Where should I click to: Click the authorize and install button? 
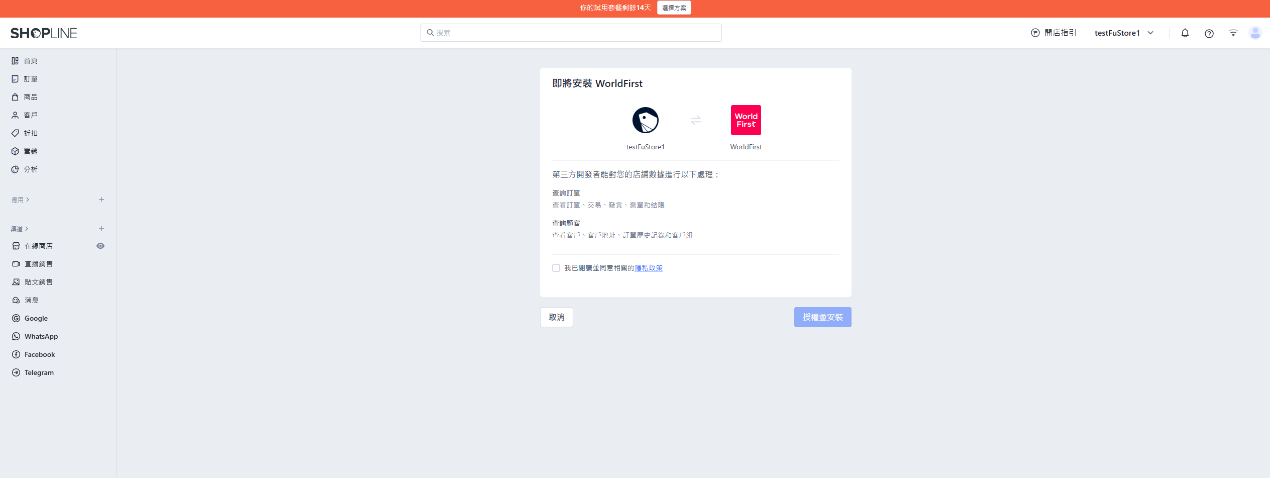click(x=823, y=317)
